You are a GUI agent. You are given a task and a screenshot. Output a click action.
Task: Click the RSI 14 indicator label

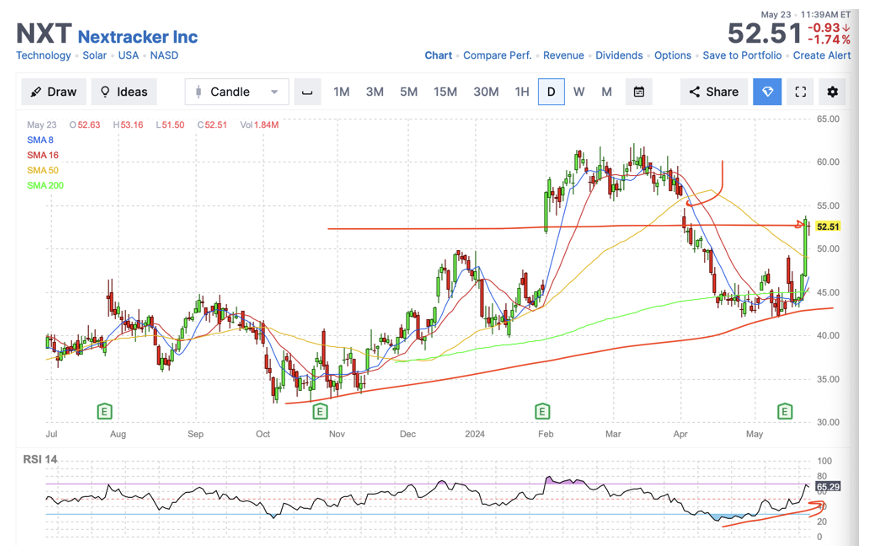point(40,459)
